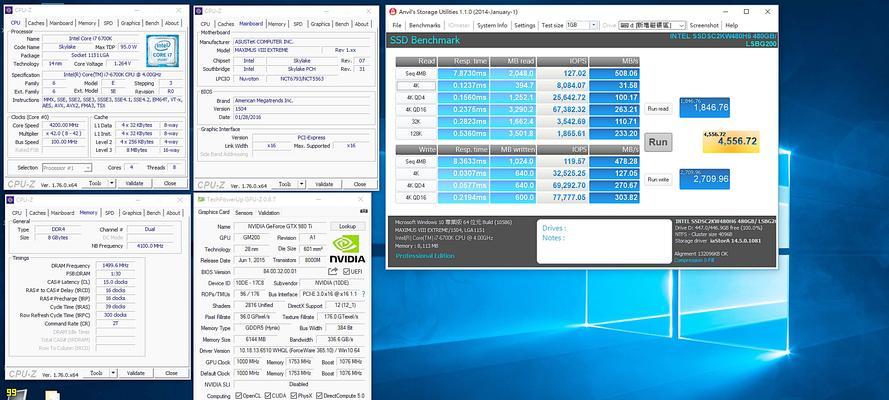The image size is (889, 400).
Task: Click Close button in CPU-Z Memory window
Action: [171, 373]
